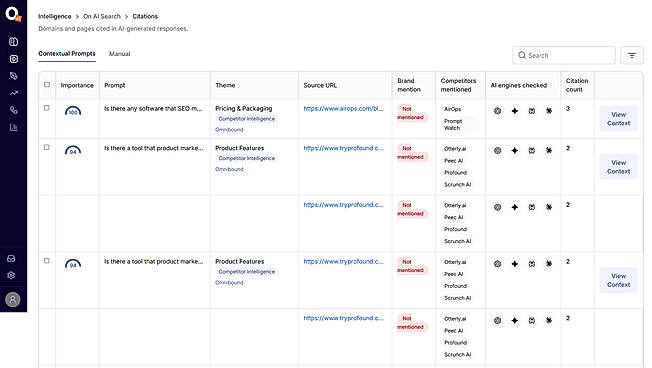Viewport: 652px width, 368px height.
Task: Check the first row with importance 94
Action: (47, 147)
